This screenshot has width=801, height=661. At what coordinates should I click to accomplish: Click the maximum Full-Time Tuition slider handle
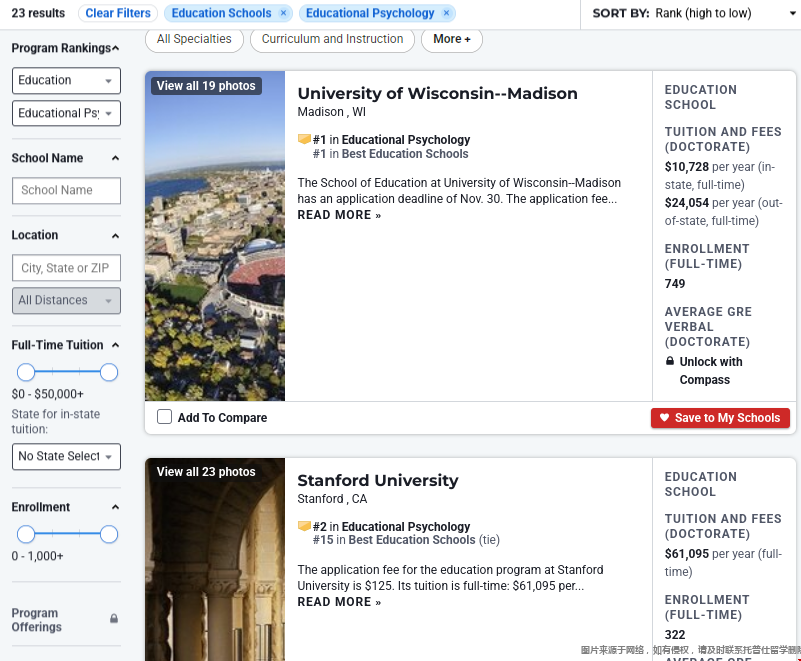(x=109, y=372)
